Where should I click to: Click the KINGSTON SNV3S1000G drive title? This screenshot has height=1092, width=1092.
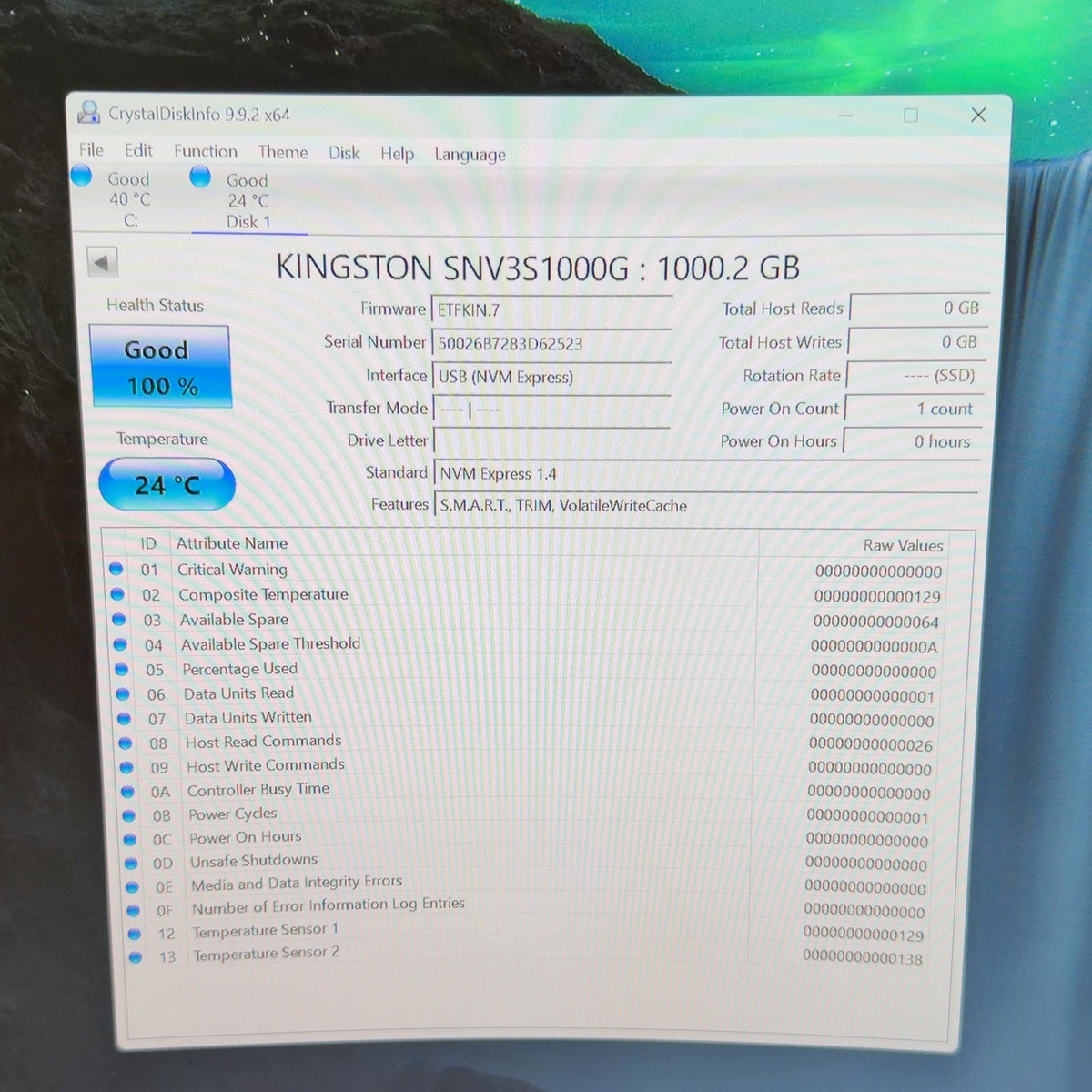coord(538,268)
